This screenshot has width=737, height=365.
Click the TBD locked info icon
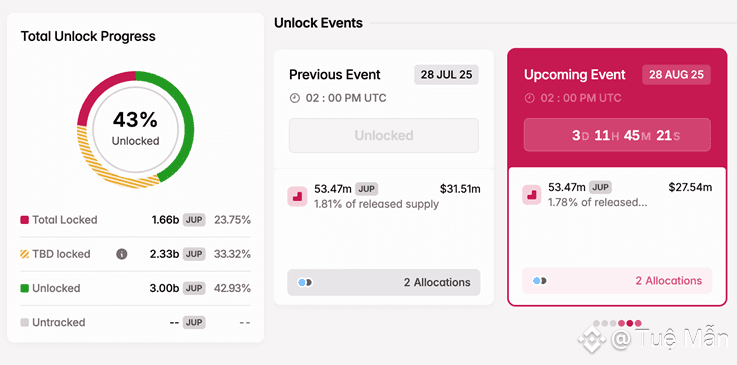tap(122, 254)
